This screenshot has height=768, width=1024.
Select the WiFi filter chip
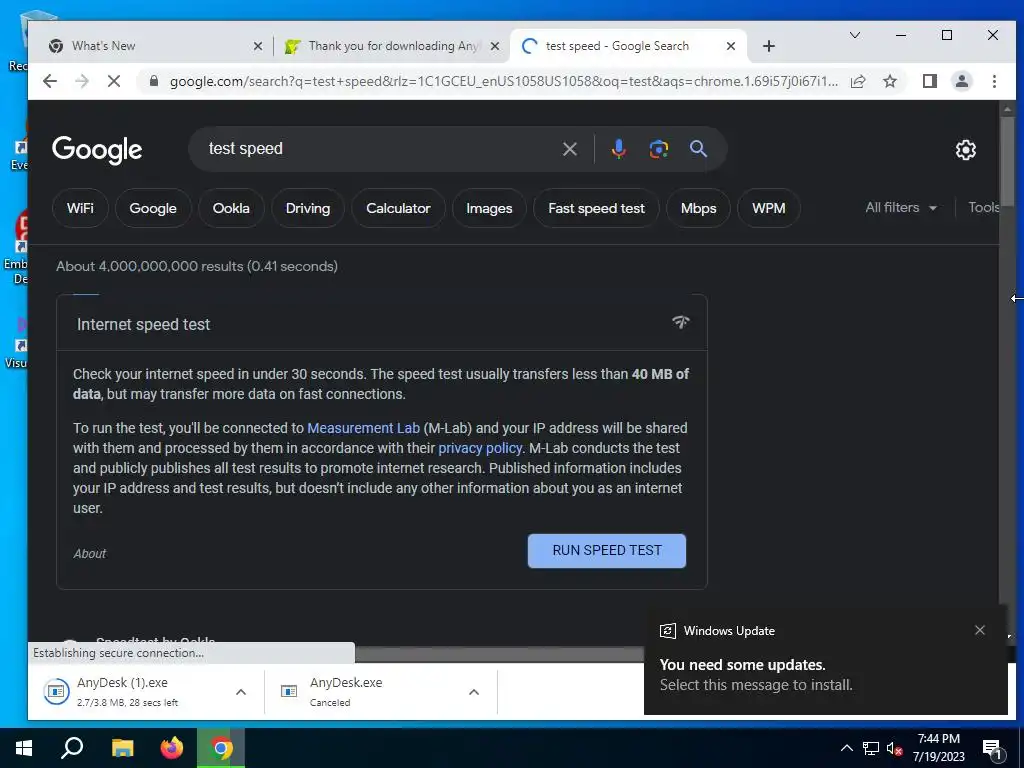pos(80,208)
